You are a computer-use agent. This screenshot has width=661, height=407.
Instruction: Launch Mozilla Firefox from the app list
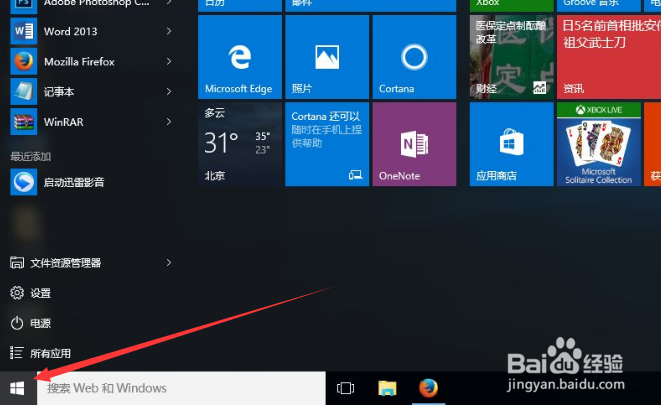tap(91, 62)
